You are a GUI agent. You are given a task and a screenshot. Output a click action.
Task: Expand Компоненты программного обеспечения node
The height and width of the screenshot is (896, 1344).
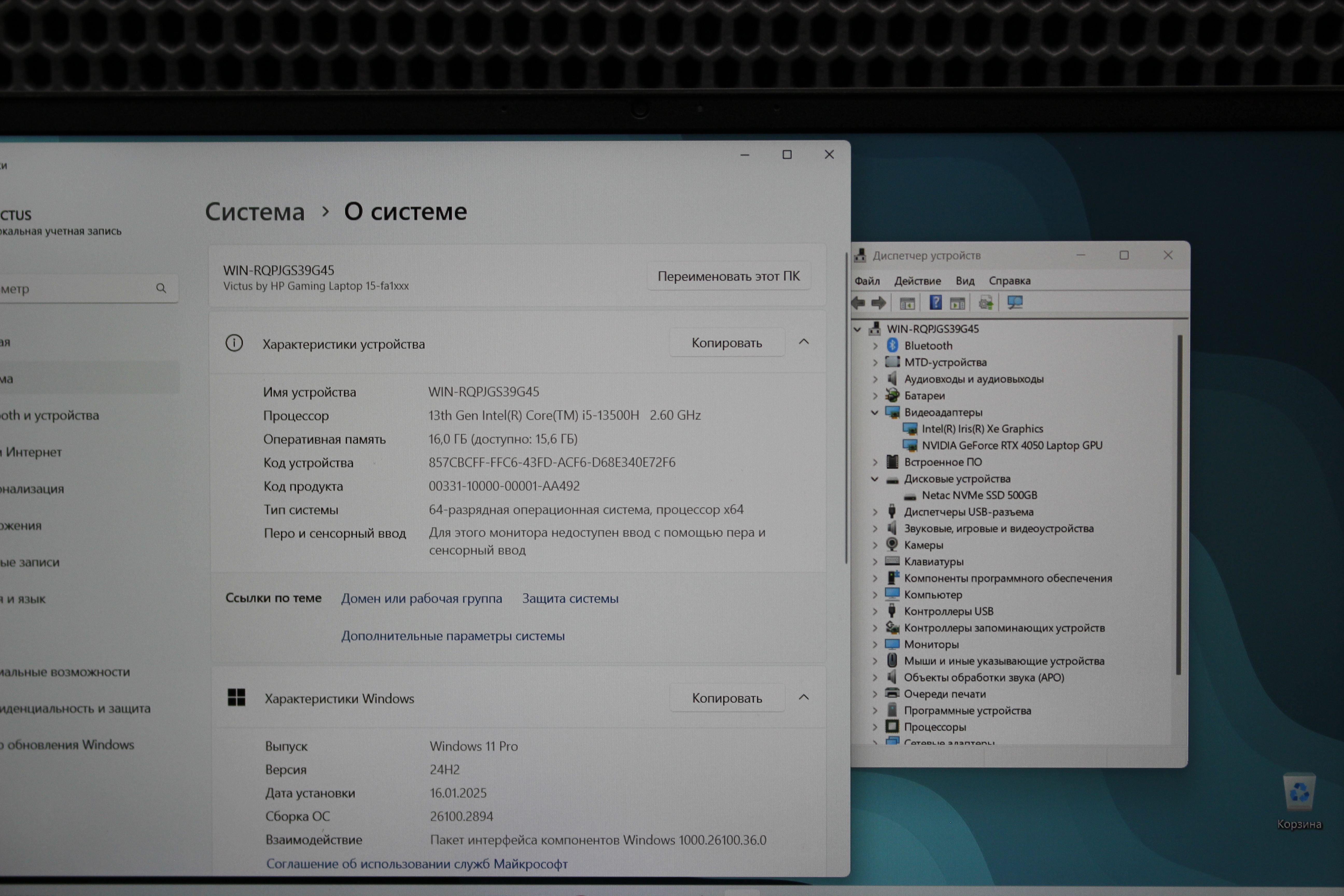(875, 578)
